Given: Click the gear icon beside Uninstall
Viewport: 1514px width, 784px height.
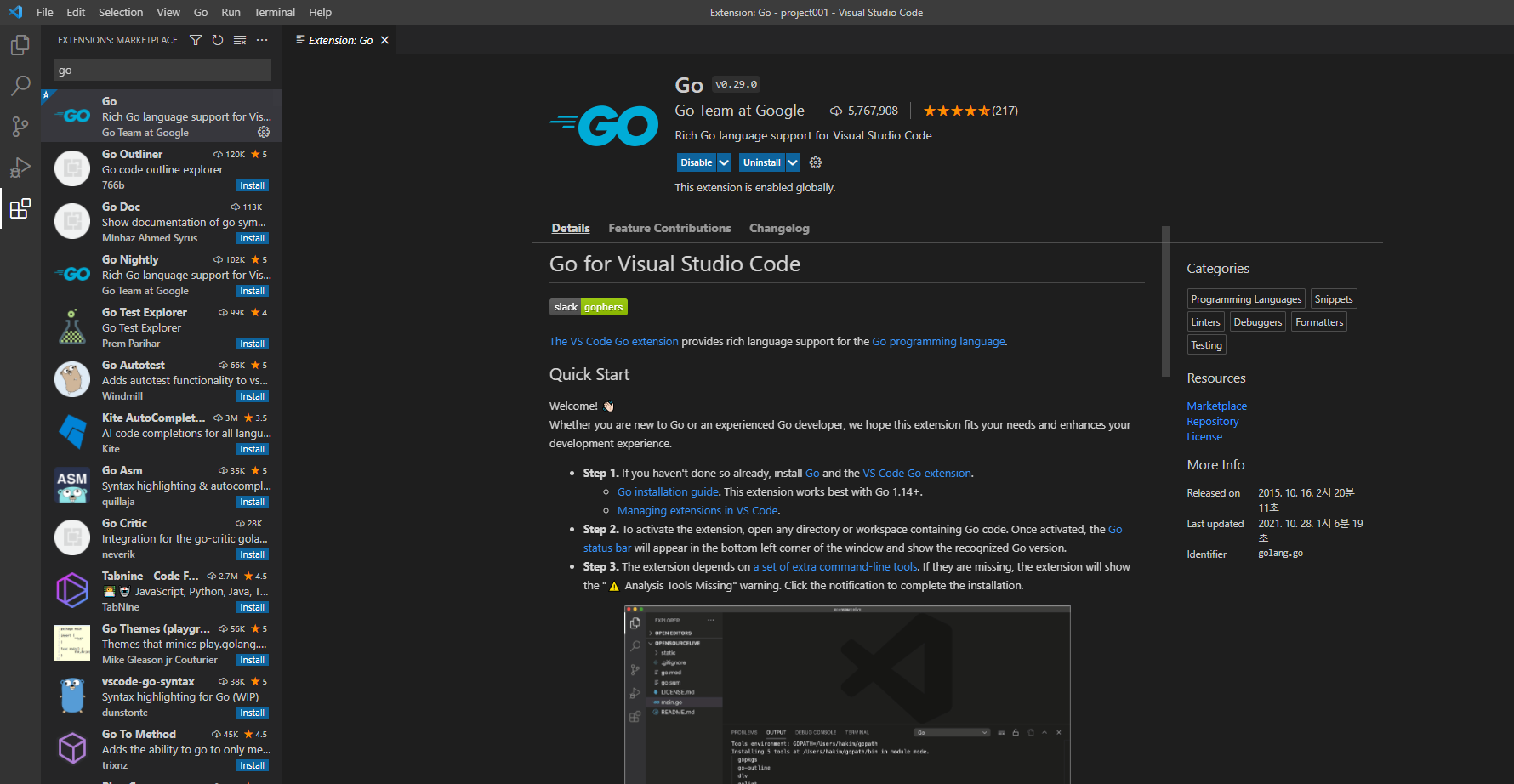Looking at the screenshot, I should [x=816, y=162].
